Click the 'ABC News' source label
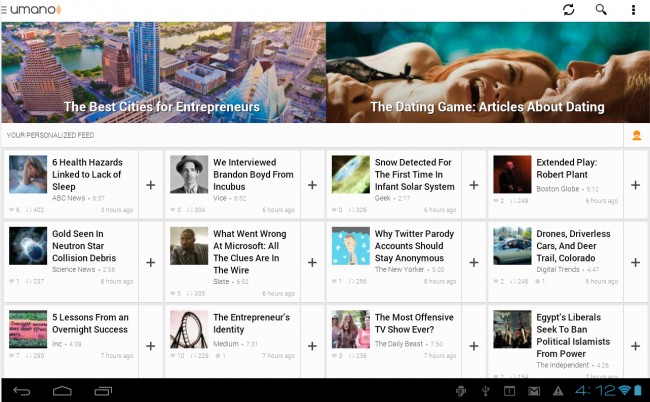This screenshot has width=650, height=402. (x=68, y=198)
